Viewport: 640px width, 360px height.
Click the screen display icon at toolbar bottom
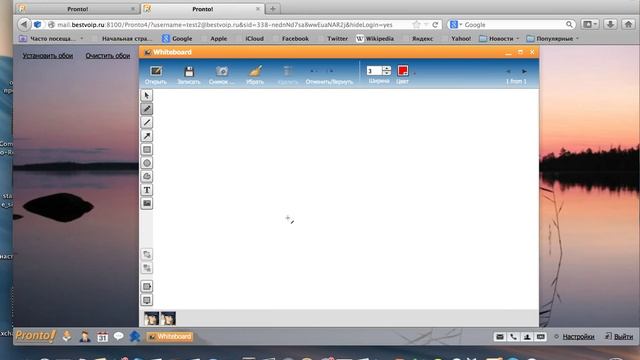click(x=147, y=300)
